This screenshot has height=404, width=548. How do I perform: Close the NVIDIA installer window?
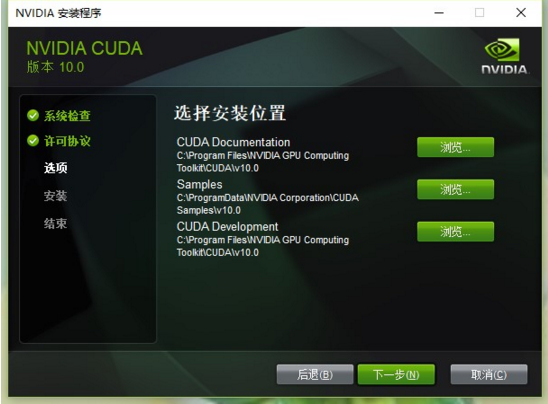click(521, 13)
